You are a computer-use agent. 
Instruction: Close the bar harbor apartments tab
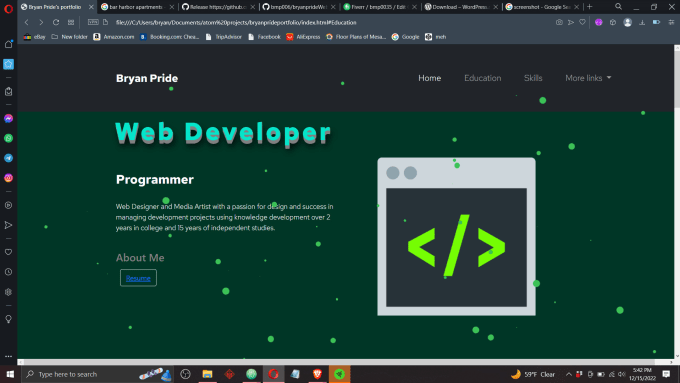coord(172,7)
